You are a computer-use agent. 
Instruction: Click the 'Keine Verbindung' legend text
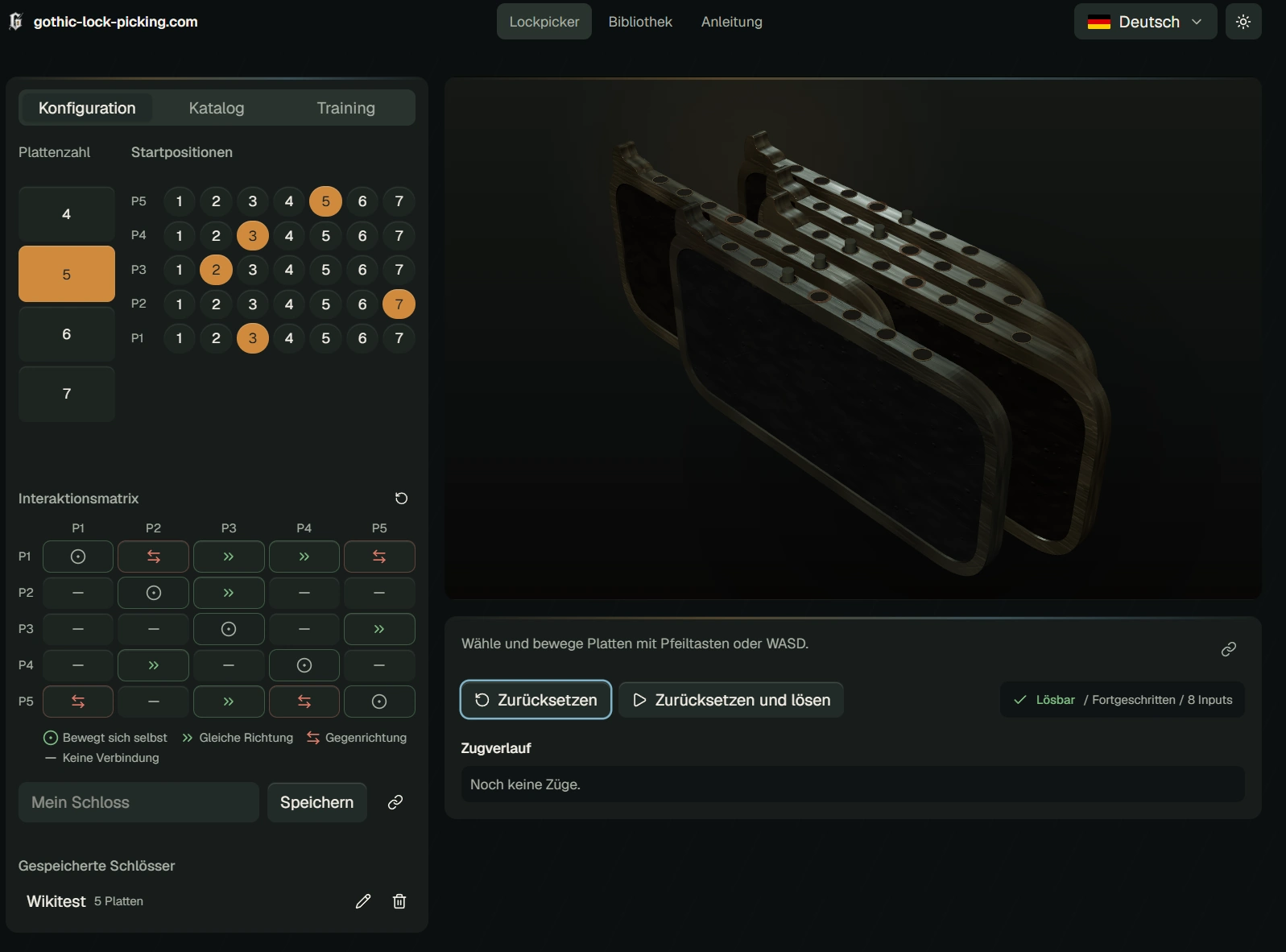(x=111, y=758)
